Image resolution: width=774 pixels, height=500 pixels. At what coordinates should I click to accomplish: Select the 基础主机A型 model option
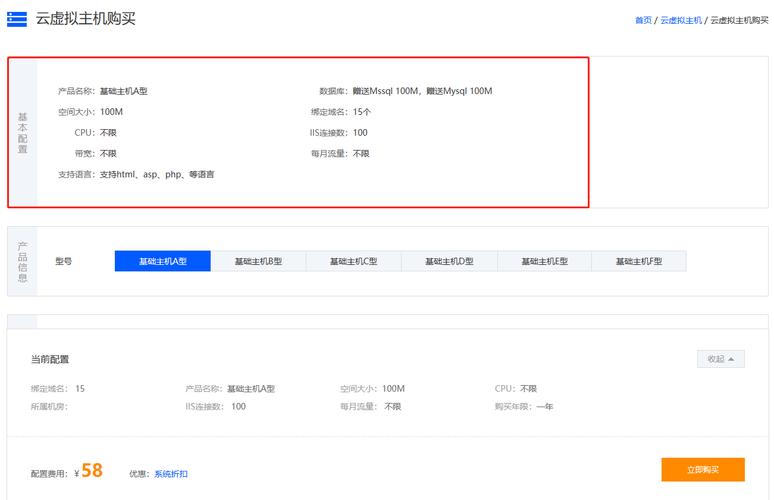pos(163,261)
